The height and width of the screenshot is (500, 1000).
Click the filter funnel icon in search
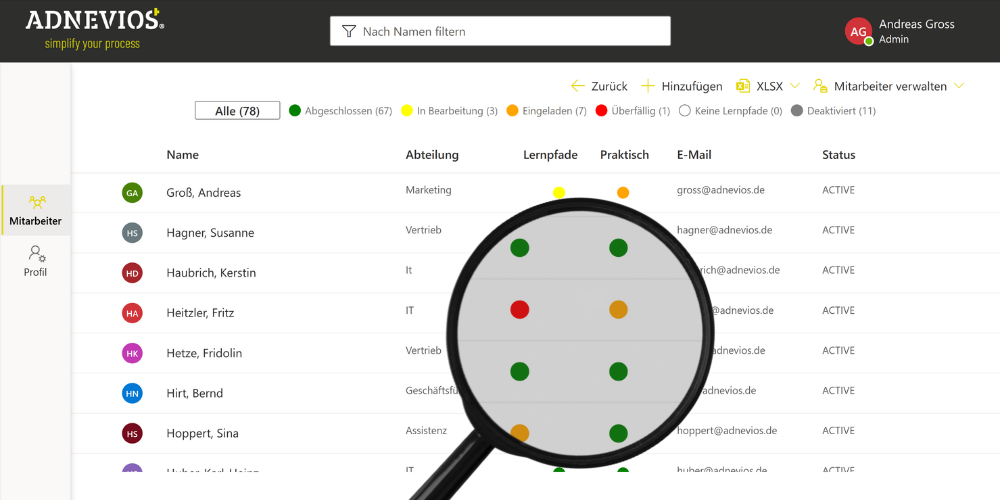pyautogui.click(x=348, y=31)
